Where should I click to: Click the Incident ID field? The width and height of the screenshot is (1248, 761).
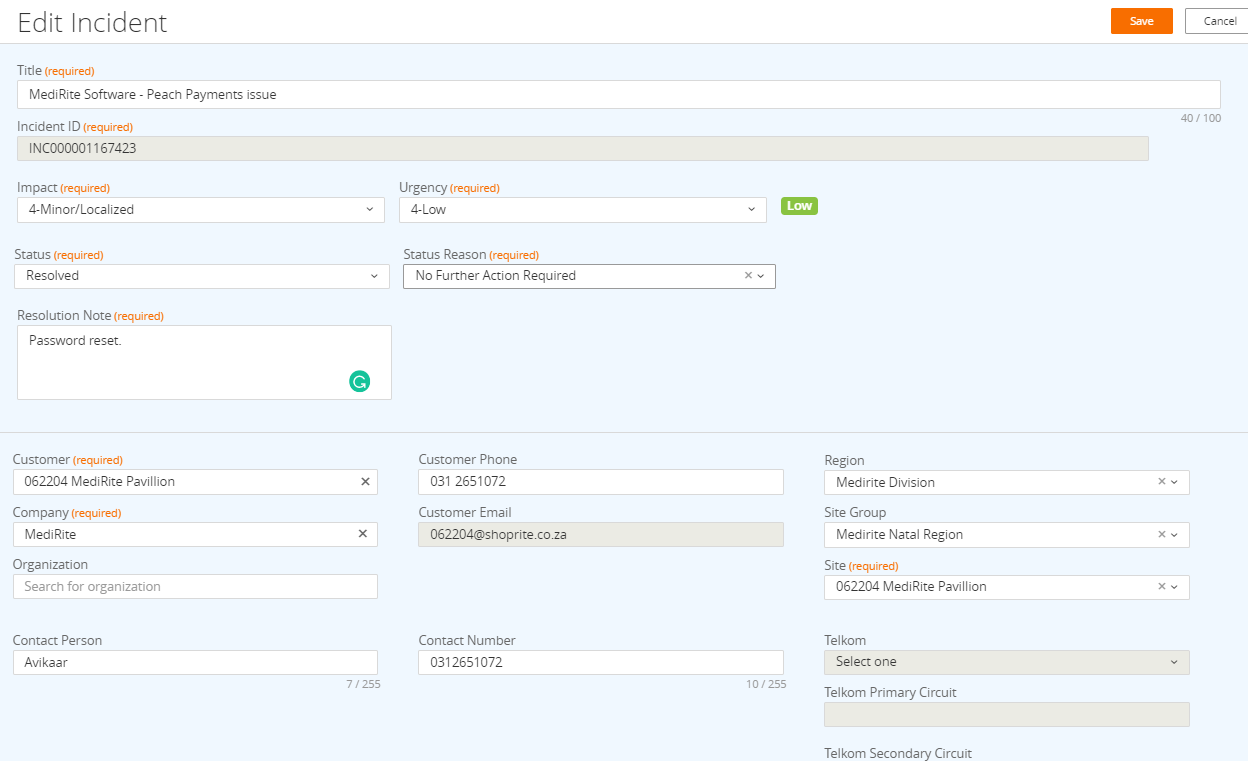(583, 148)
